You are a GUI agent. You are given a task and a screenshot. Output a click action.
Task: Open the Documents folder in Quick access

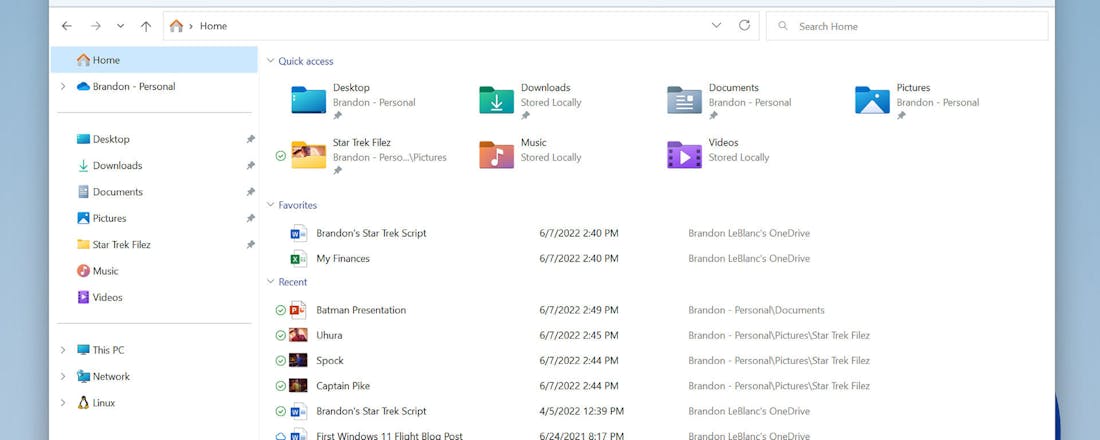pos(730,100)
